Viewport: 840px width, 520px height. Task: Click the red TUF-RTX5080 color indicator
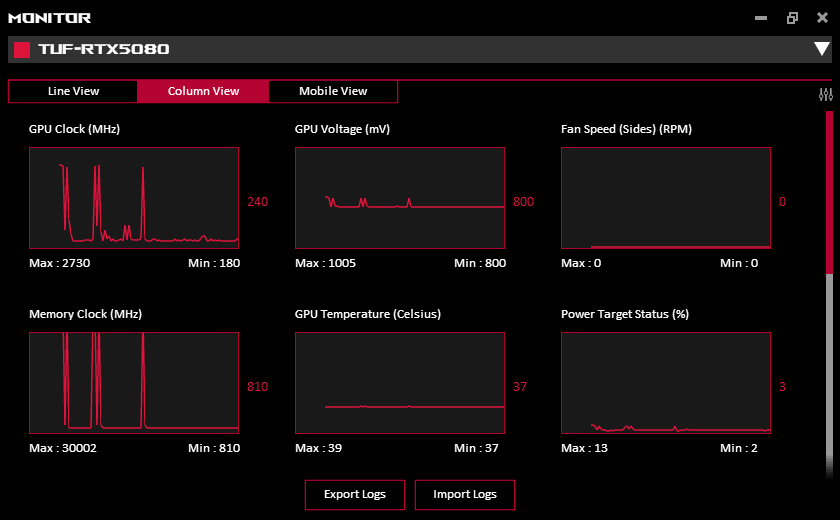pyautogui.click(x=22, y=50)
